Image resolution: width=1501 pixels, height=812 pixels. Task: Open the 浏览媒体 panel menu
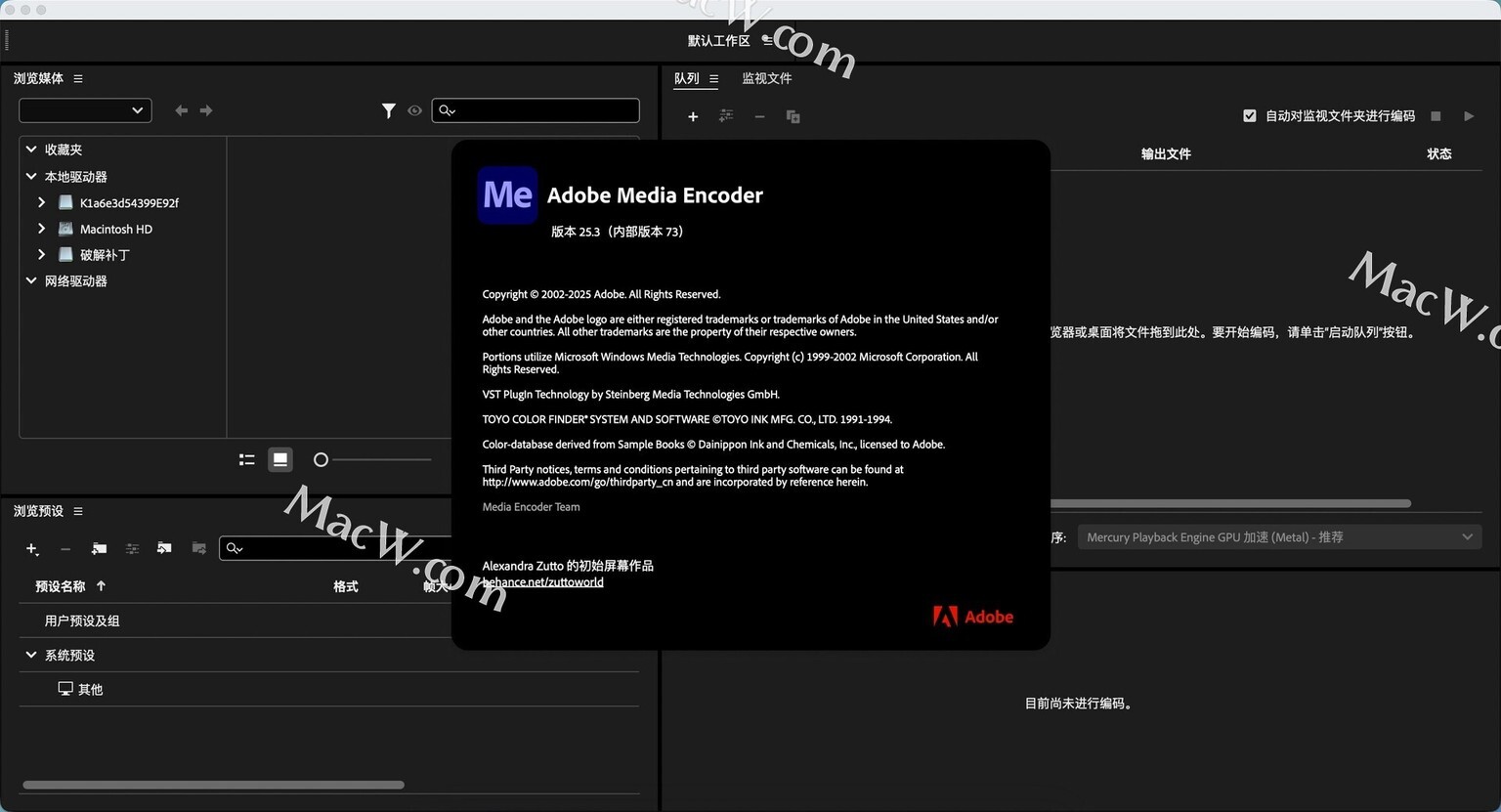click(78, 78)
